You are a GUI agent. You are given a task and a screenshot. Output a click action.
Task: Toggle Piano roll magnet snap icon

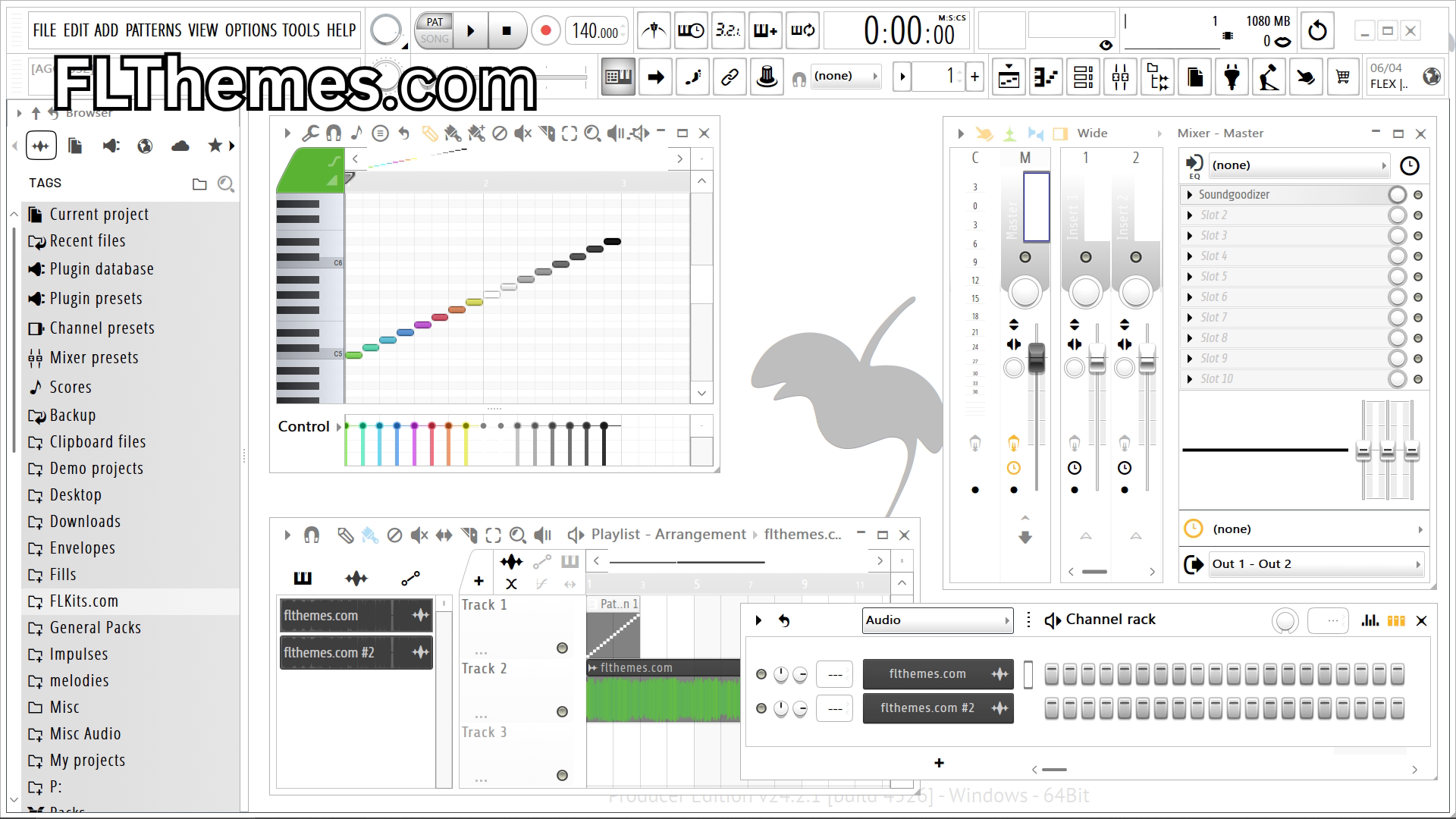pos(334,133)
